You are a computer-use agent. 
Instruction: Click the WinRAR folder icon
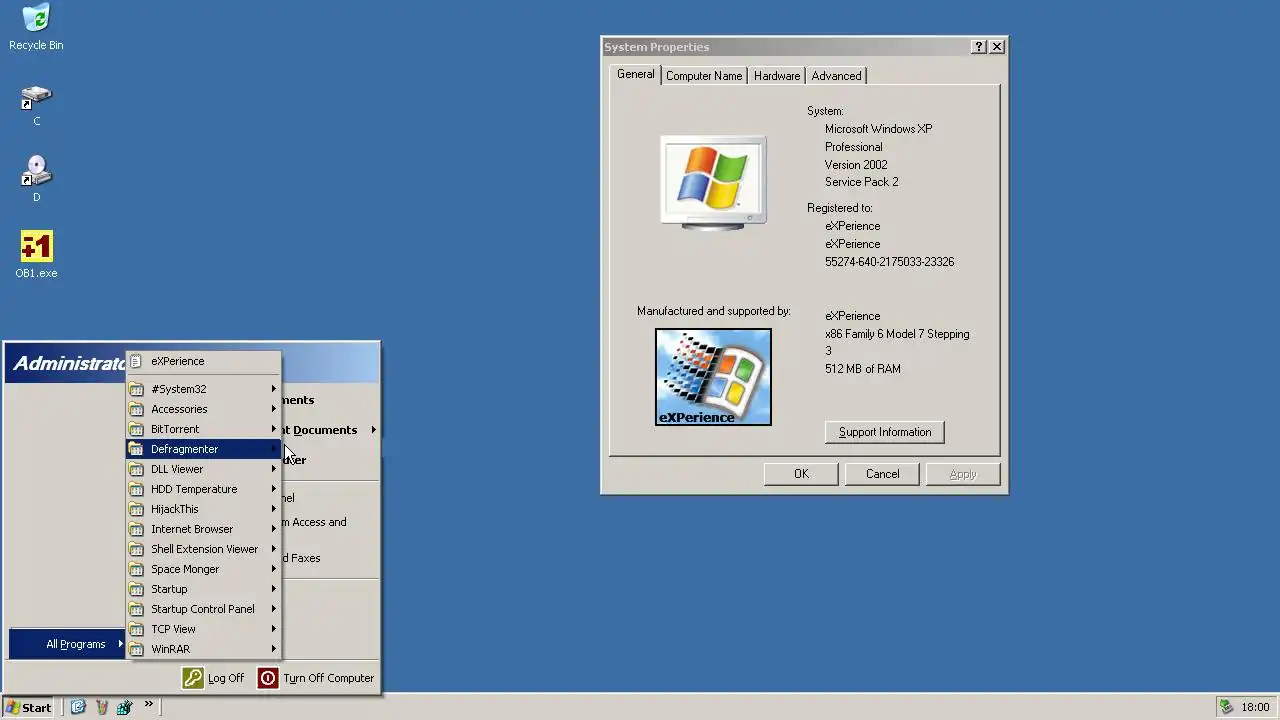[x=137, y=649]
